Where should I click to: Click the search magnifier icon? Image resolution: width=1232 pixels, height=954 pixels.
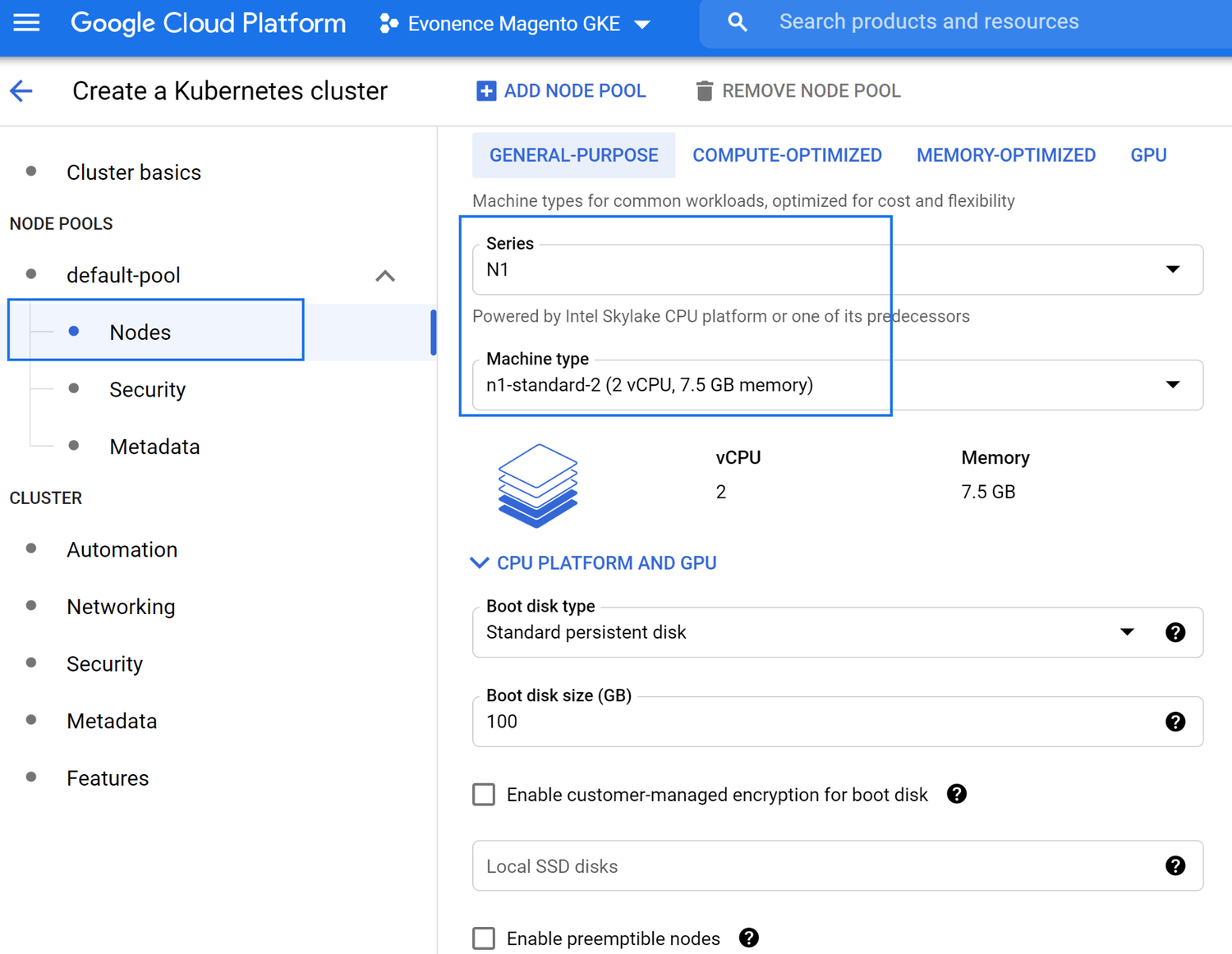[738, 22]
